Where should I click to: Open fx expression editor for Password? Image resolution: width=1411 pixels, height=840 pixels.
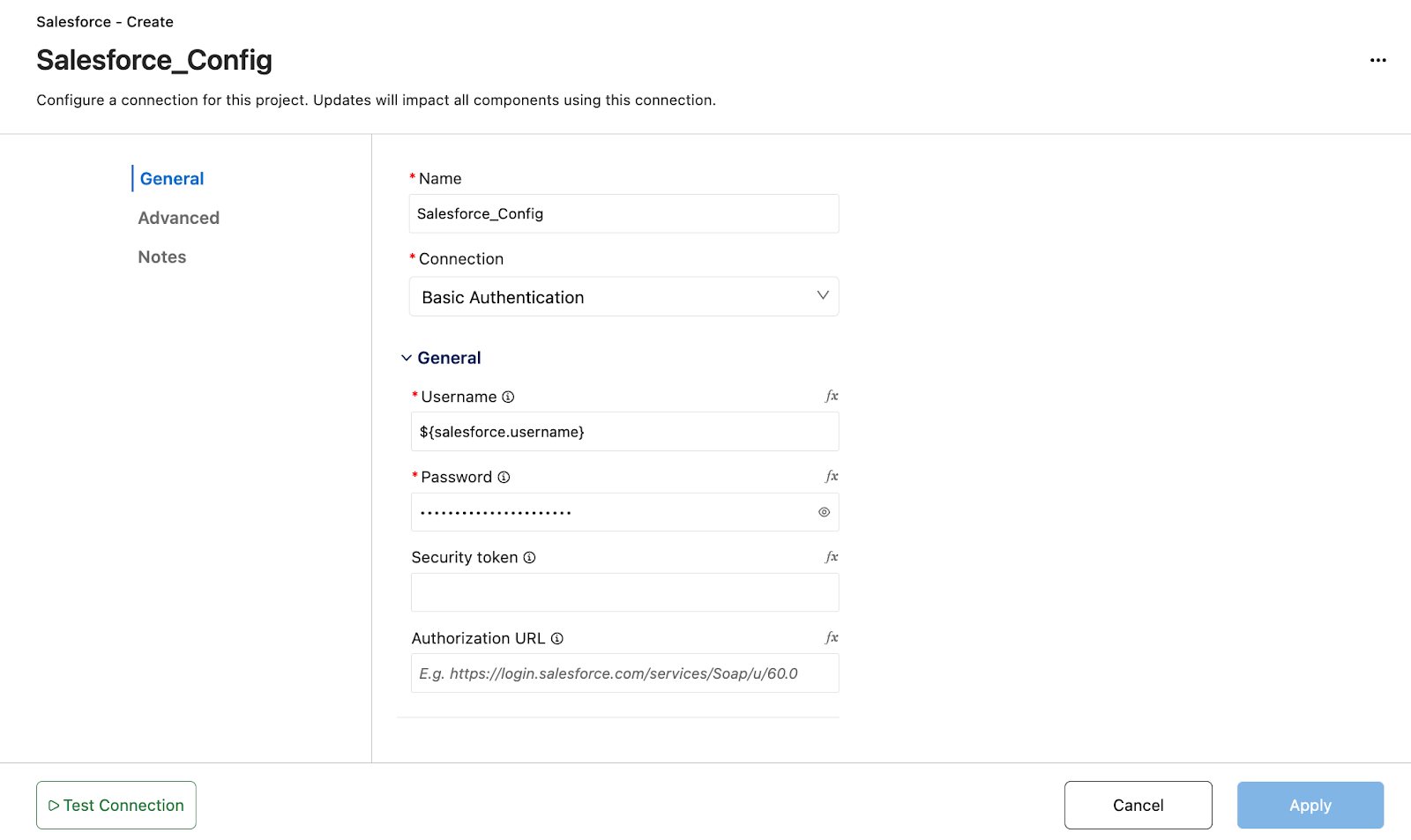(832, 476)
